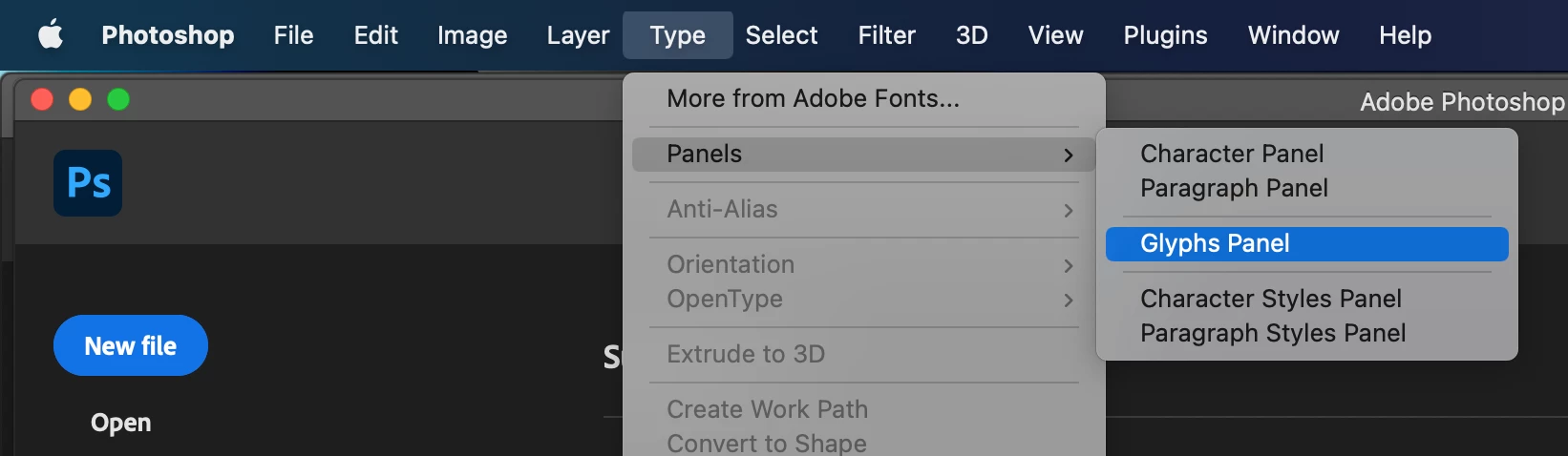1568x456 pixels.
Task: Open the Filter menu
Action: (x=886, y=35)
